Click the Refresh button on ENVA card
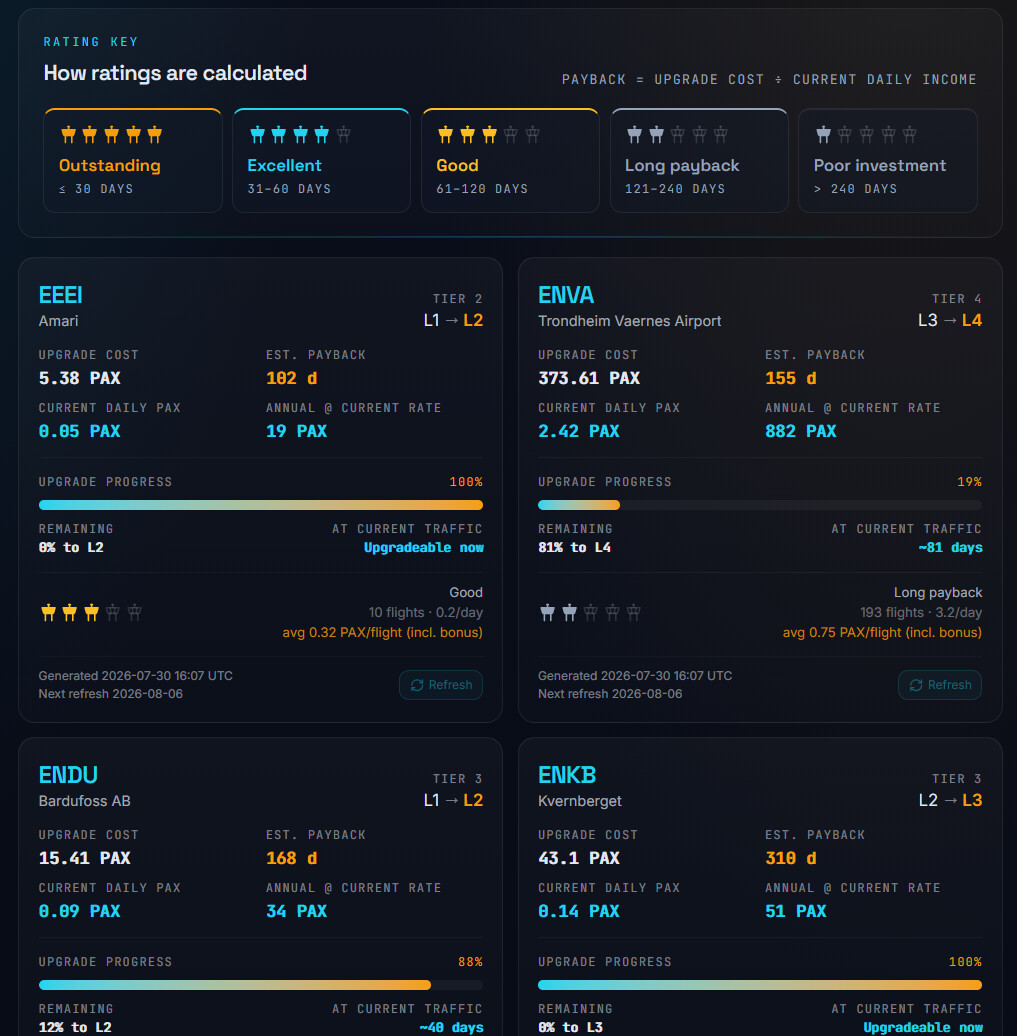Screen dimensions: 1017x1036 pos(940,684)
